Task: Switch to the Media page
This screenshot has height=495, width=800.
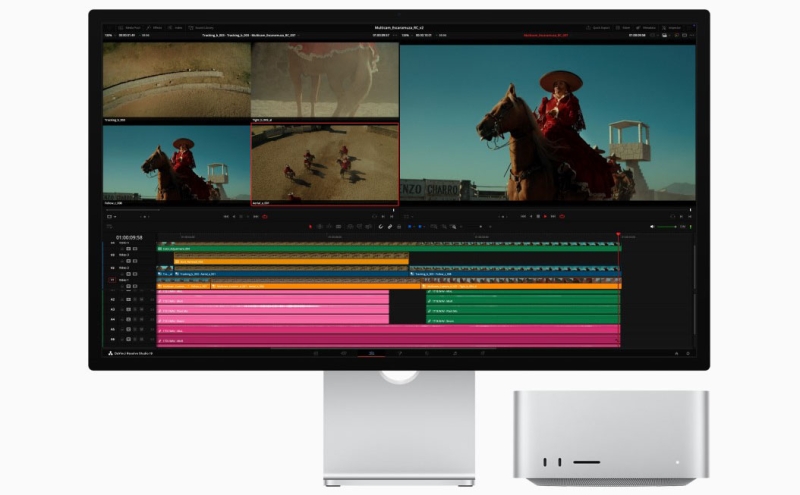Action: pyautogui.click(x=316, y=353)
